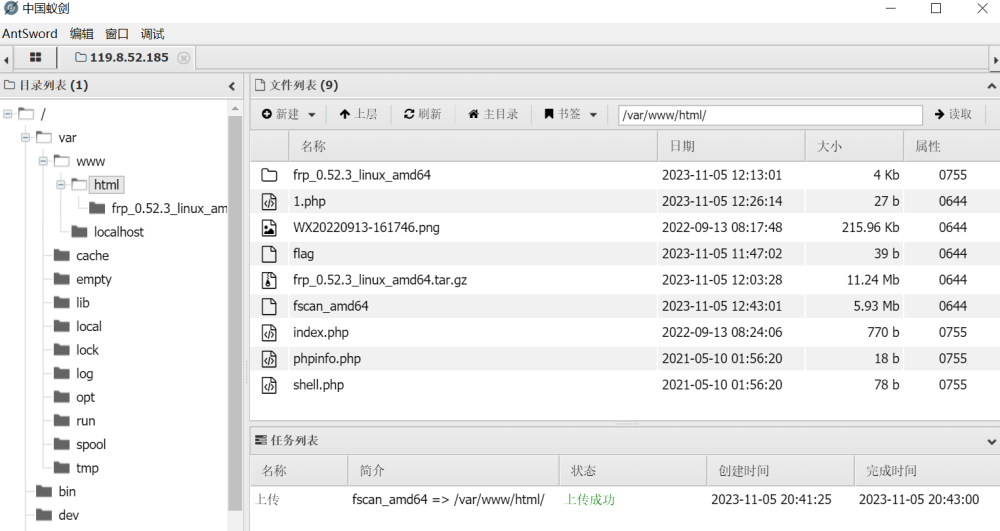Sort files by 大小 column header

tap(855, 147)
